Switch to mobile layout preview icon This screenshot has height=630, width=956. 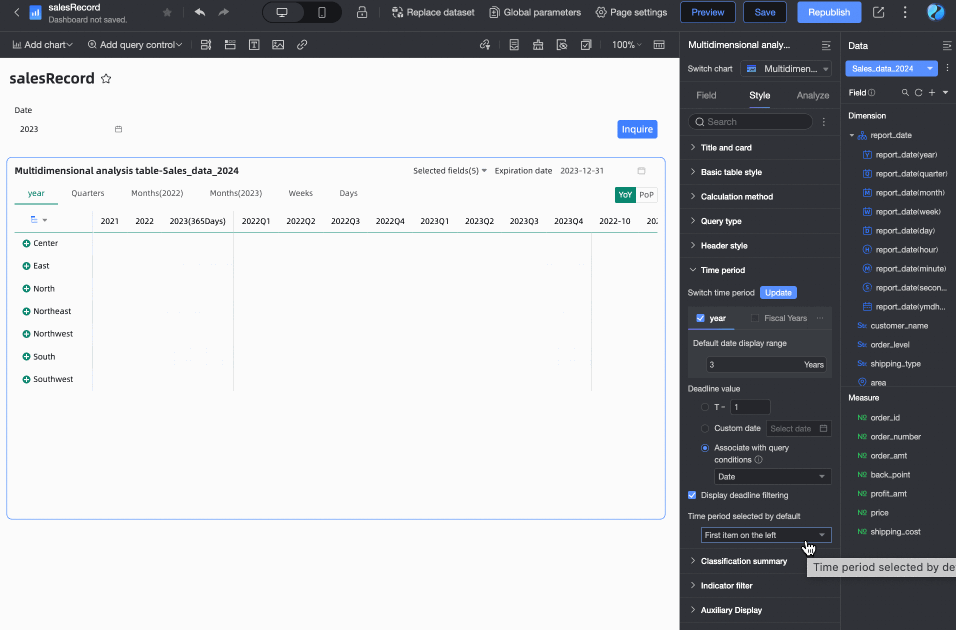coord(321,12)
